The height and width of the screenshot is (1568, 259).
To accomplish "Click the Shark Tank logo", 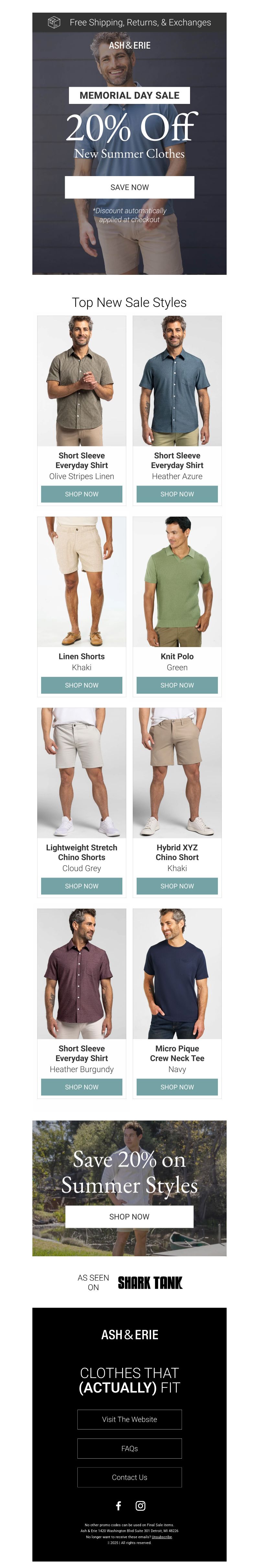I will pyautogui.click(x=150, y=1283).
